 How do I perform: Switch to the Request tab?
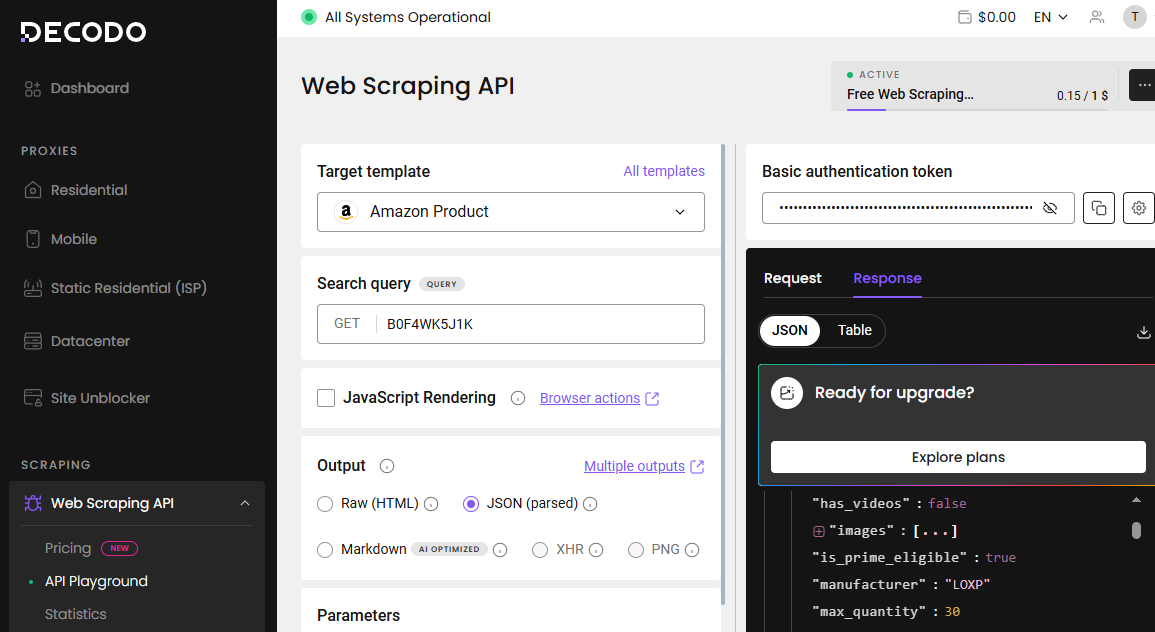pyautogui.click(x=792, y=279)
